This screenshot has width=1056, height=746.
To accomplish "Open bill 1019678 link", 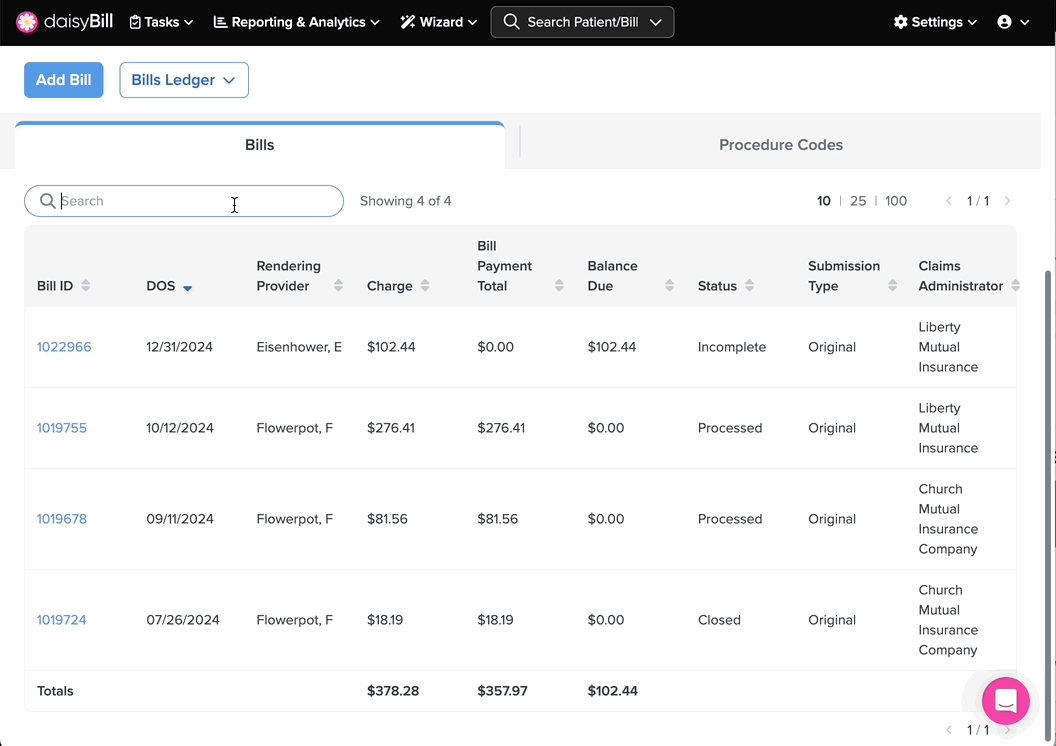I will click(62, 519).
